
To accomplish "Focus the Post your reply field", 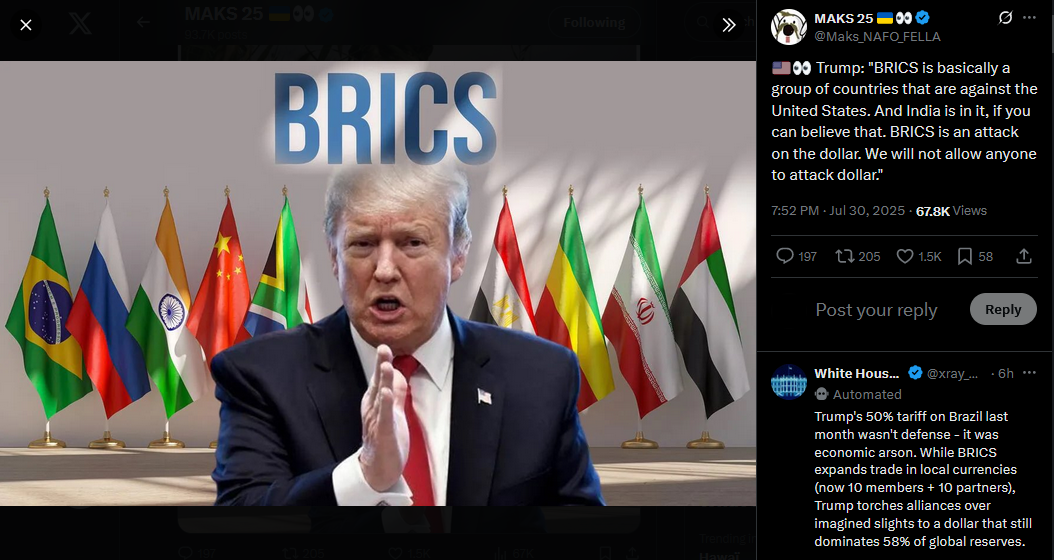I will (876, 310).
